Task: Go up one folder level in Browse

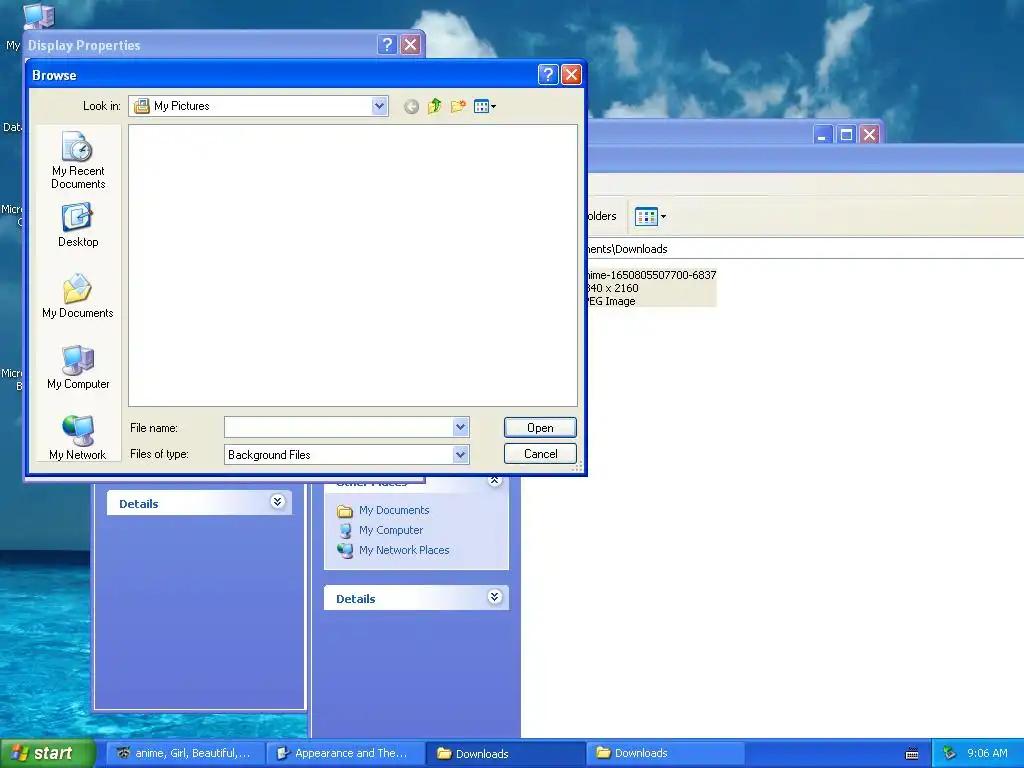Action: click(x=434, y=106)
